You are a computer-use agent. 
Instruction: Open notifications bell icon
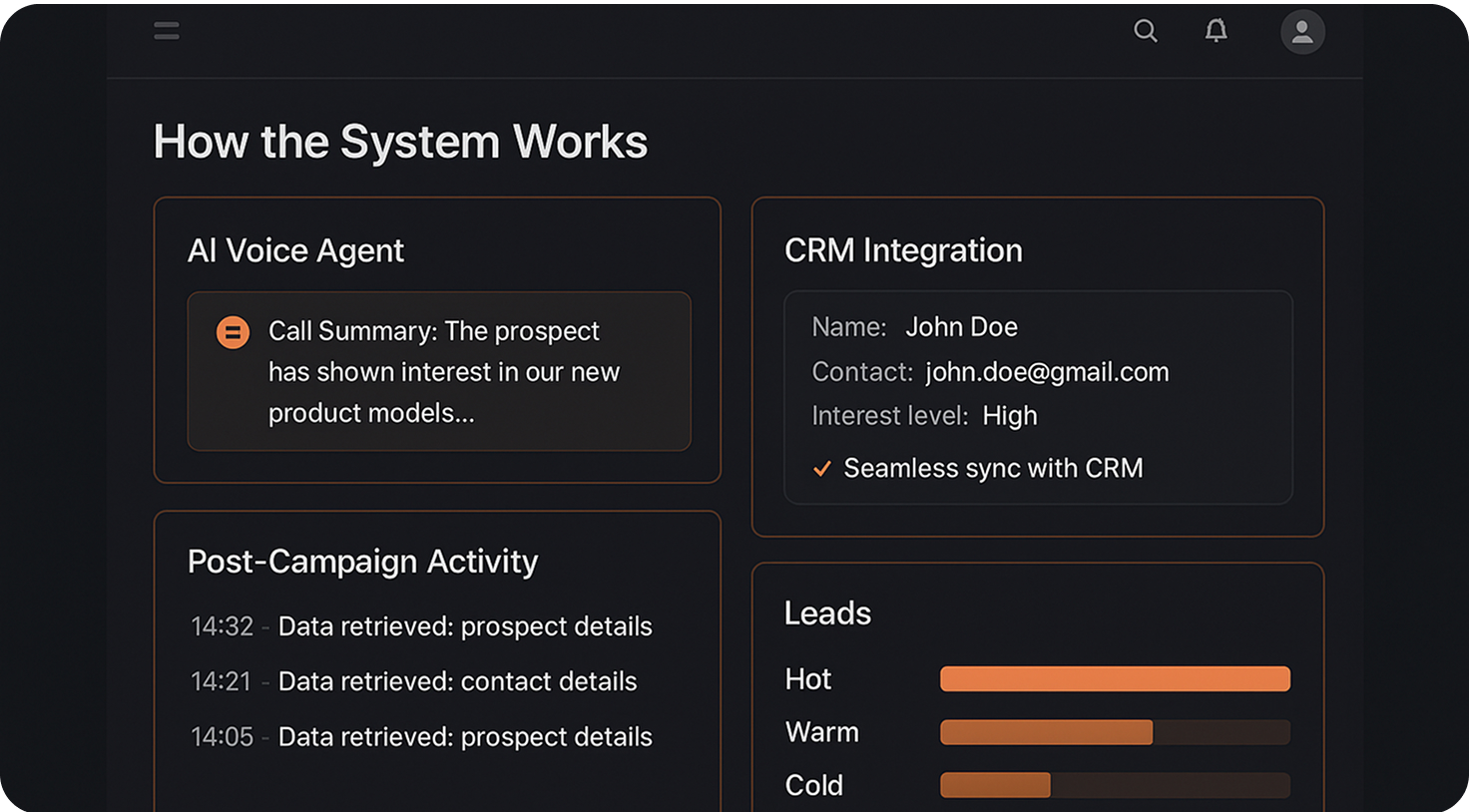click(x=1216, y=31)
